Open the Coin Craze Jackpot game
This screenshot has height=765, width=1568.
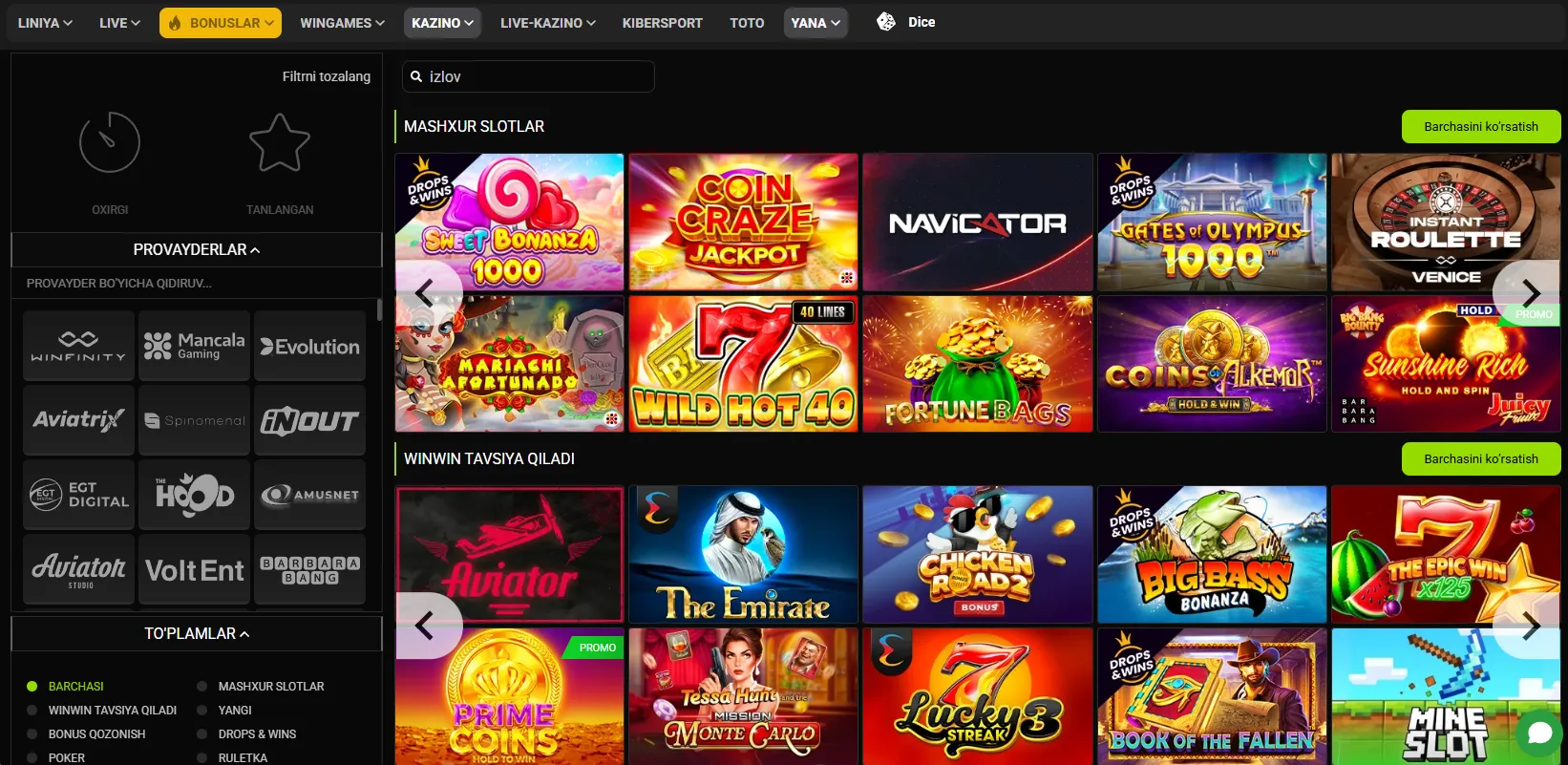[744, 223]
